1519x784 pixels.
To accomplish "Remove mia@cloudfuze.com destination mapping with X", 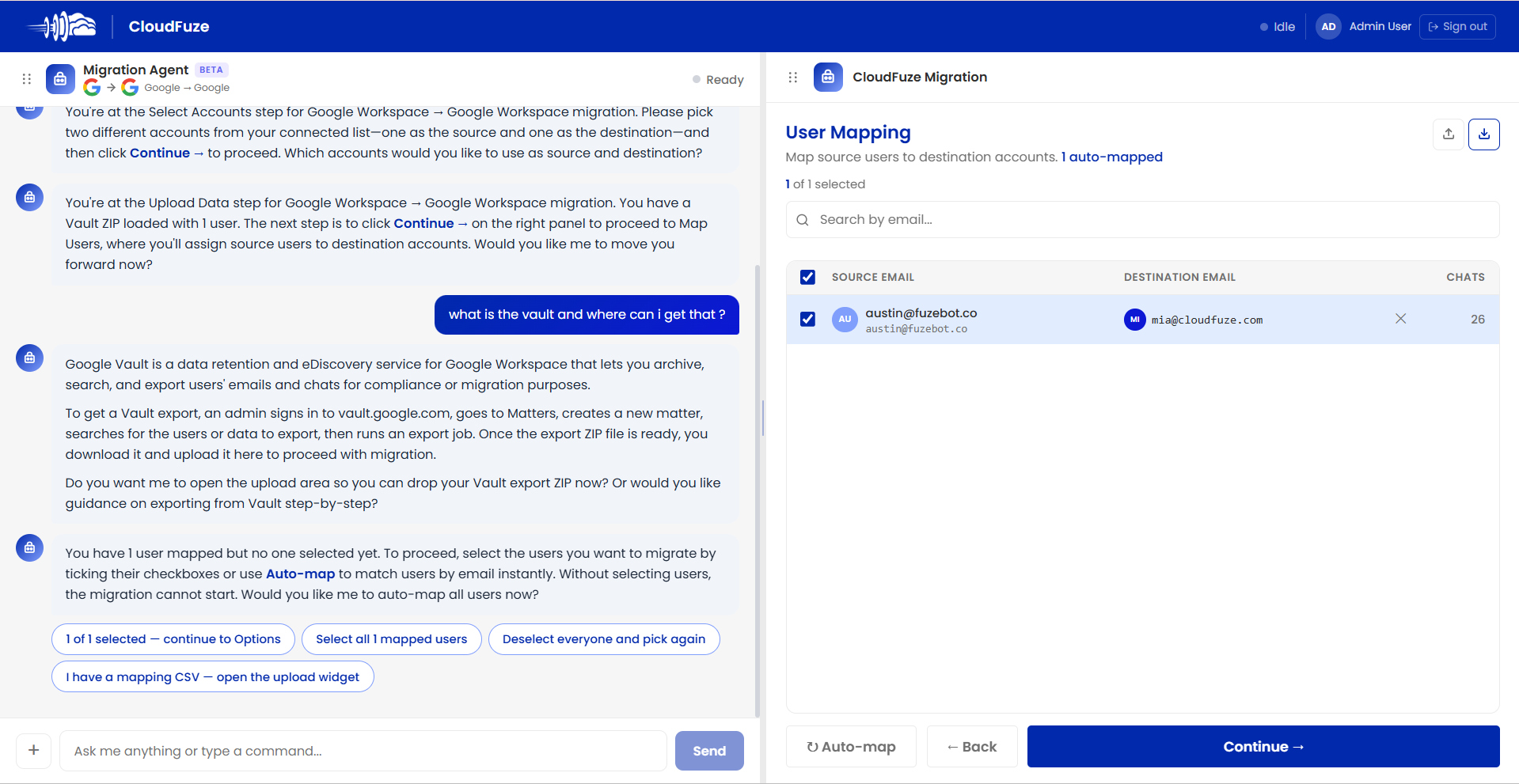I will pyautogui.click(x=1400, y=319).
